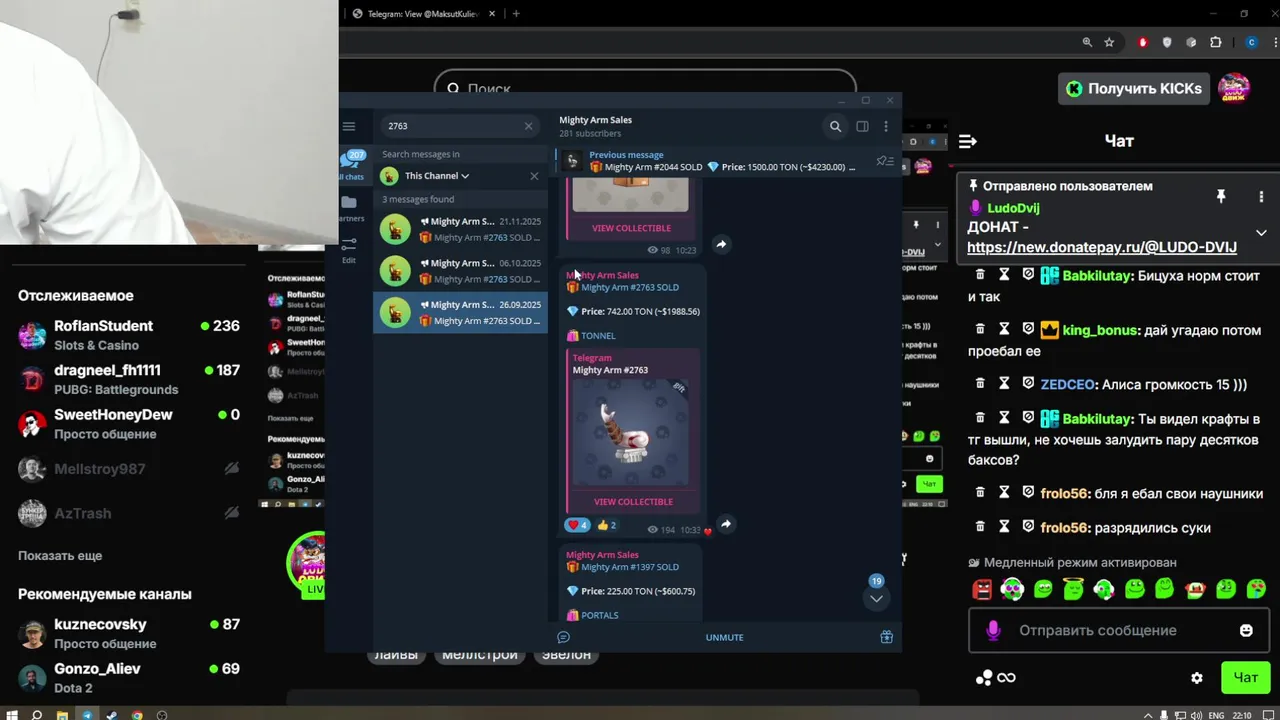The width and height of the screenshot is (1280, 720).
Task: Open pinned message three-dot options
Action: click(1261, 196)
